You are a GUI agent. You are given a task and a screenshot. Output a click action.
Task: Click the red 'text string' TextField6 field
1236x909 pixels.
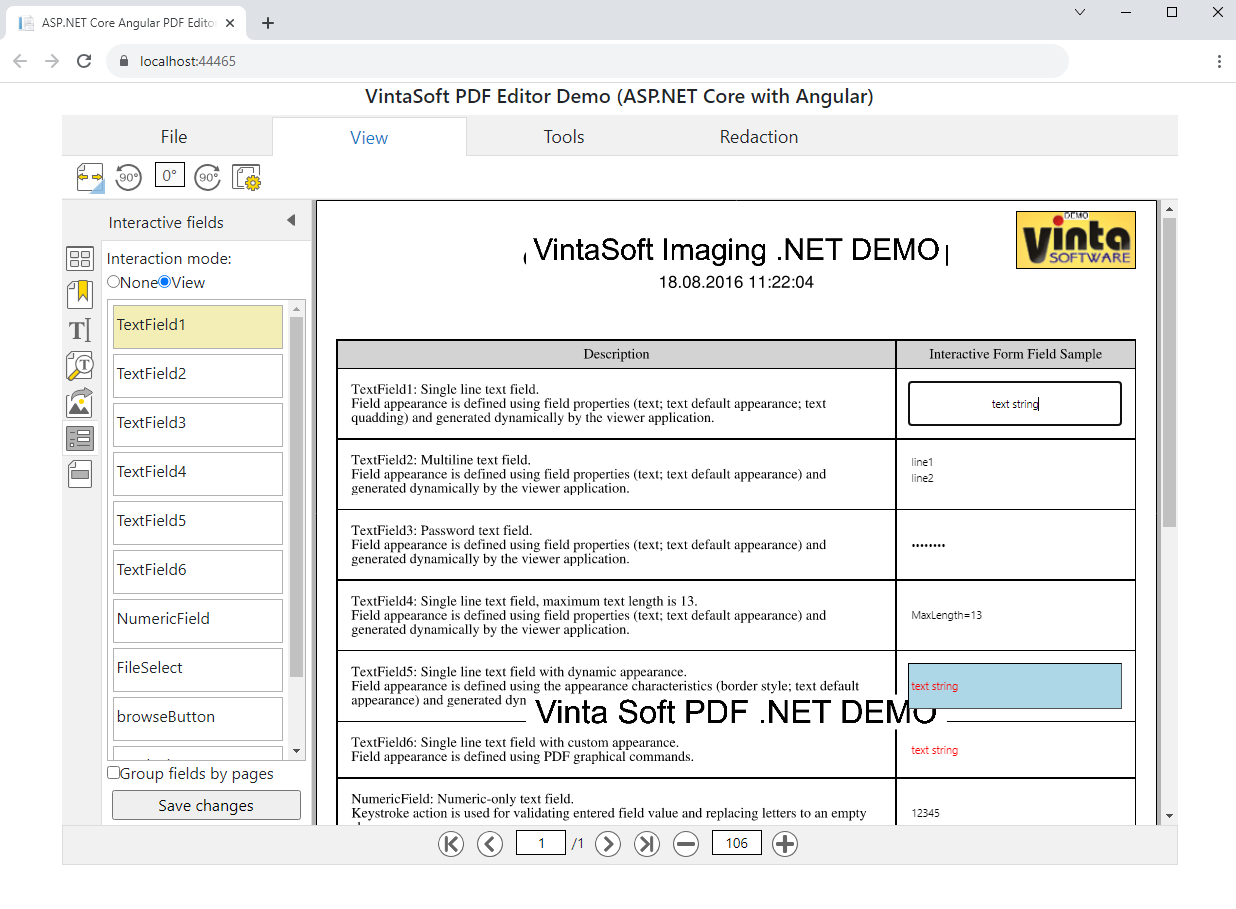click(x=1015, y=750)
